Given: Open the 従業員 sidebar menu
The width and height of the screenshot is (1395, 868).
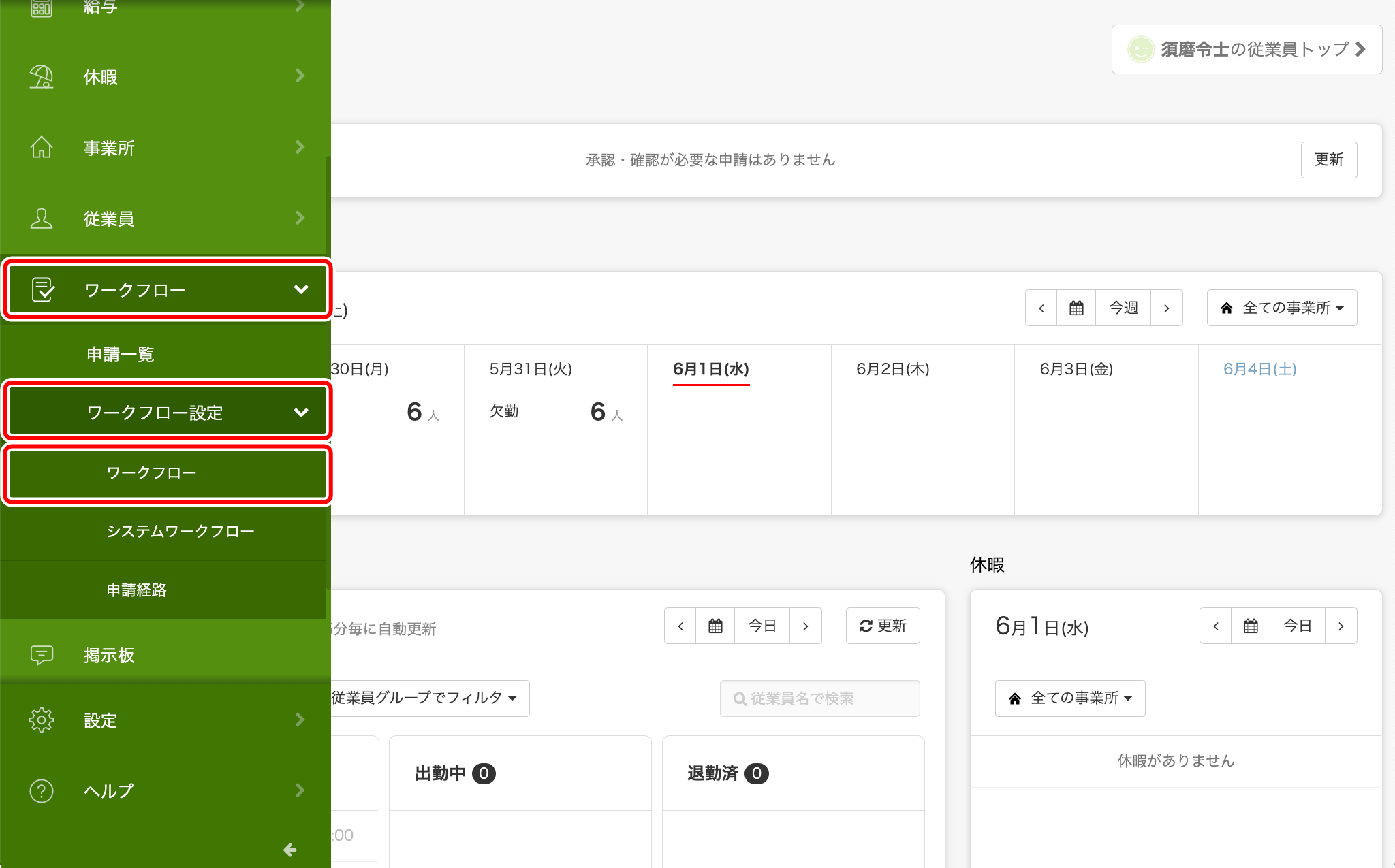Looking at the screenshot, I should [163, 219].
